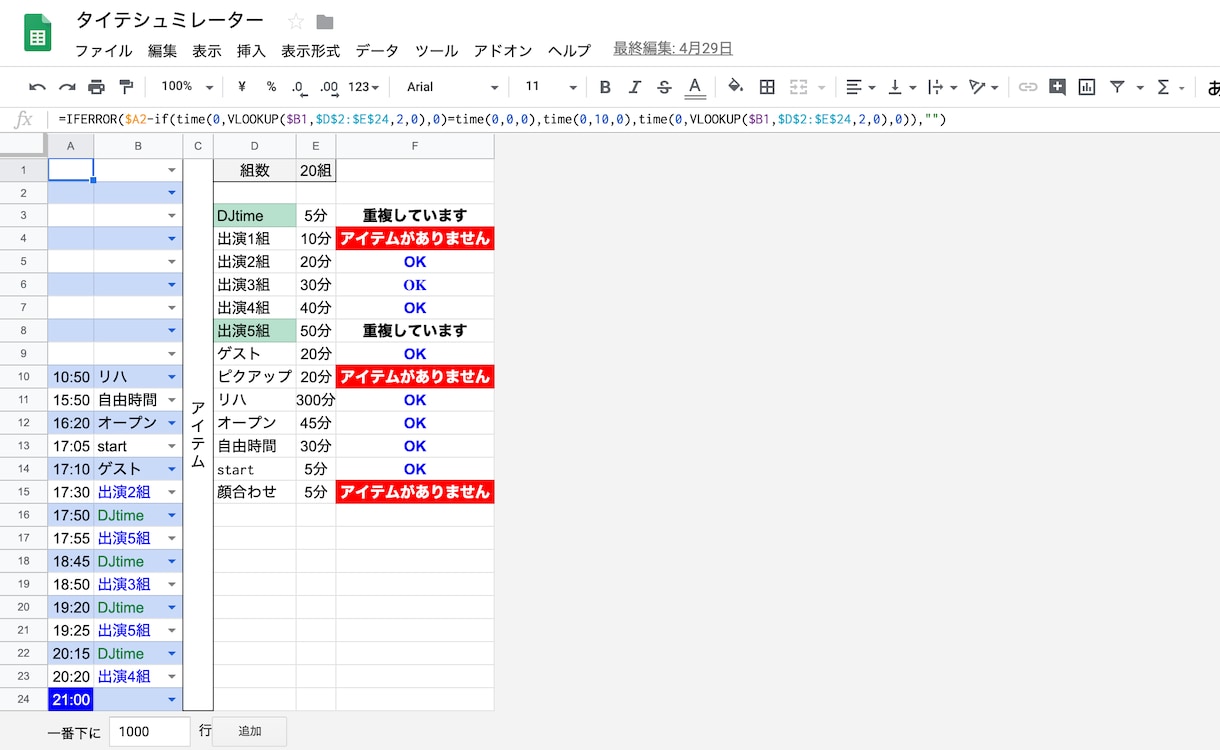Click the redo arrow in the toolbar
The width and height of the screenshot is (1220, 750).
(x=67, y=87)
